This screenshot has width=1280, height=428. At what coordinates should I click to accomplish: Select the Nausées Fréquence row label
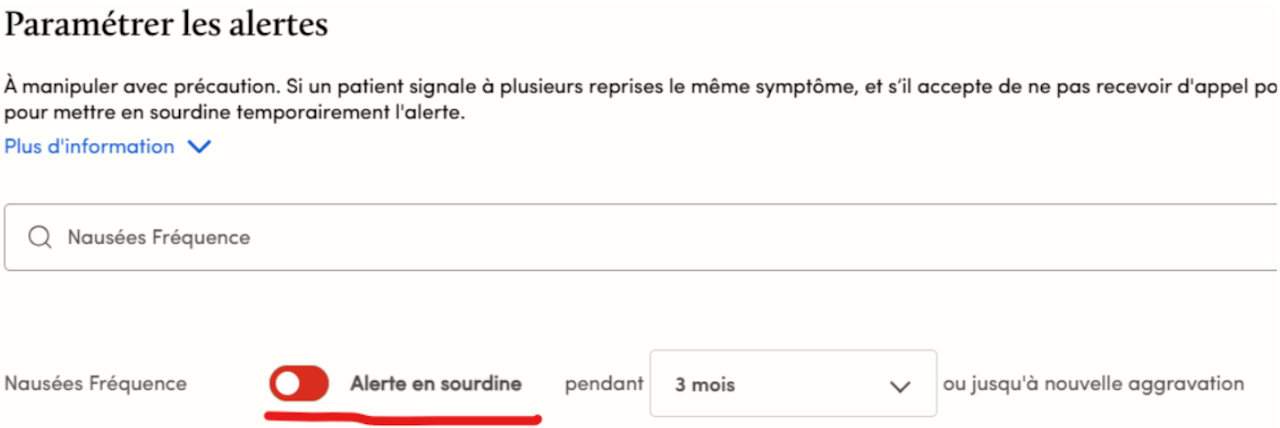(95, 384)
